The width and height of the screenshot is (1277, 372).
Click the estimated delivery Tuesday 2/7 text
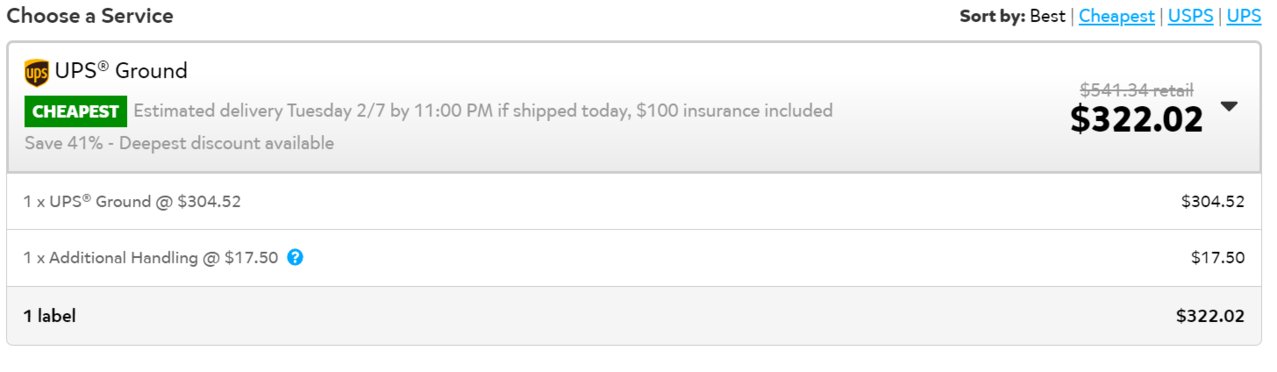point(483,111)
